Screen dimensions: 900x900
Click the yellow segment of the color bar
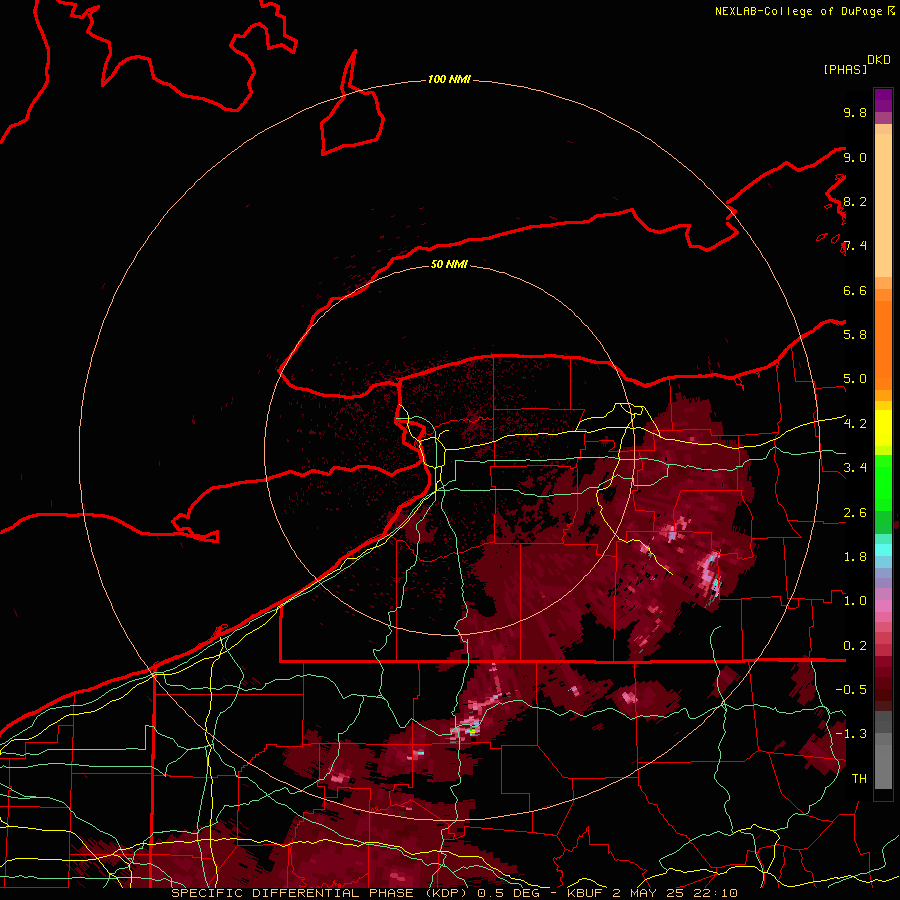[x=883, y=428]
